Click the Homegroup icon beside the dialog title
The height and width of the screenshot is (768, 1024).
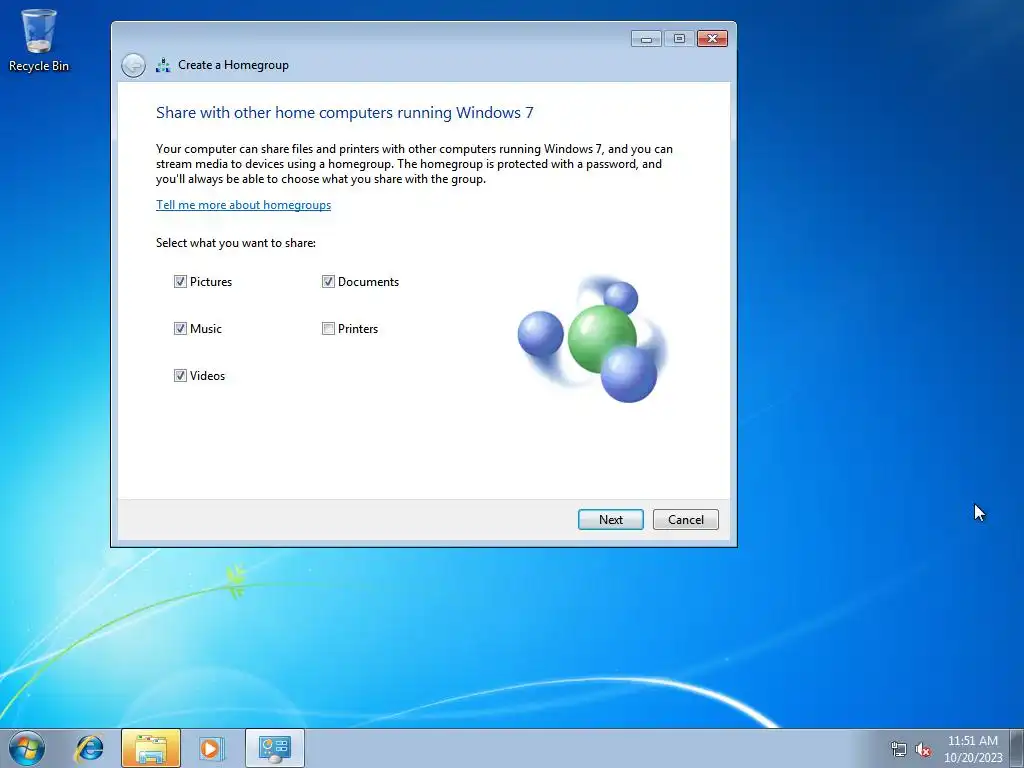163,65
